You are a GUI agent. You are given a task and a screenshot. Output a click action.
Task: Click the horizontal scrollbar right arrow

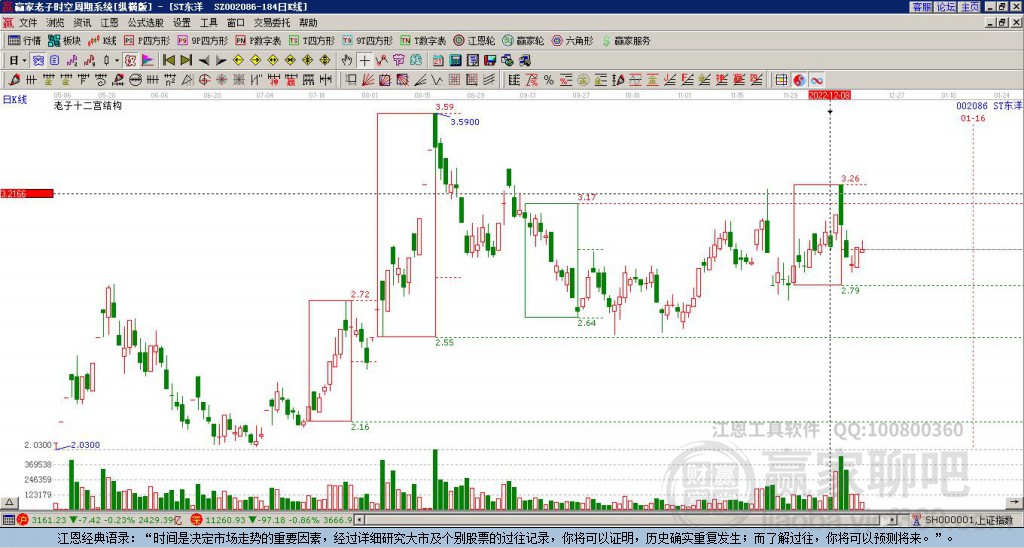pyautogui.click(x=893, y=520)
